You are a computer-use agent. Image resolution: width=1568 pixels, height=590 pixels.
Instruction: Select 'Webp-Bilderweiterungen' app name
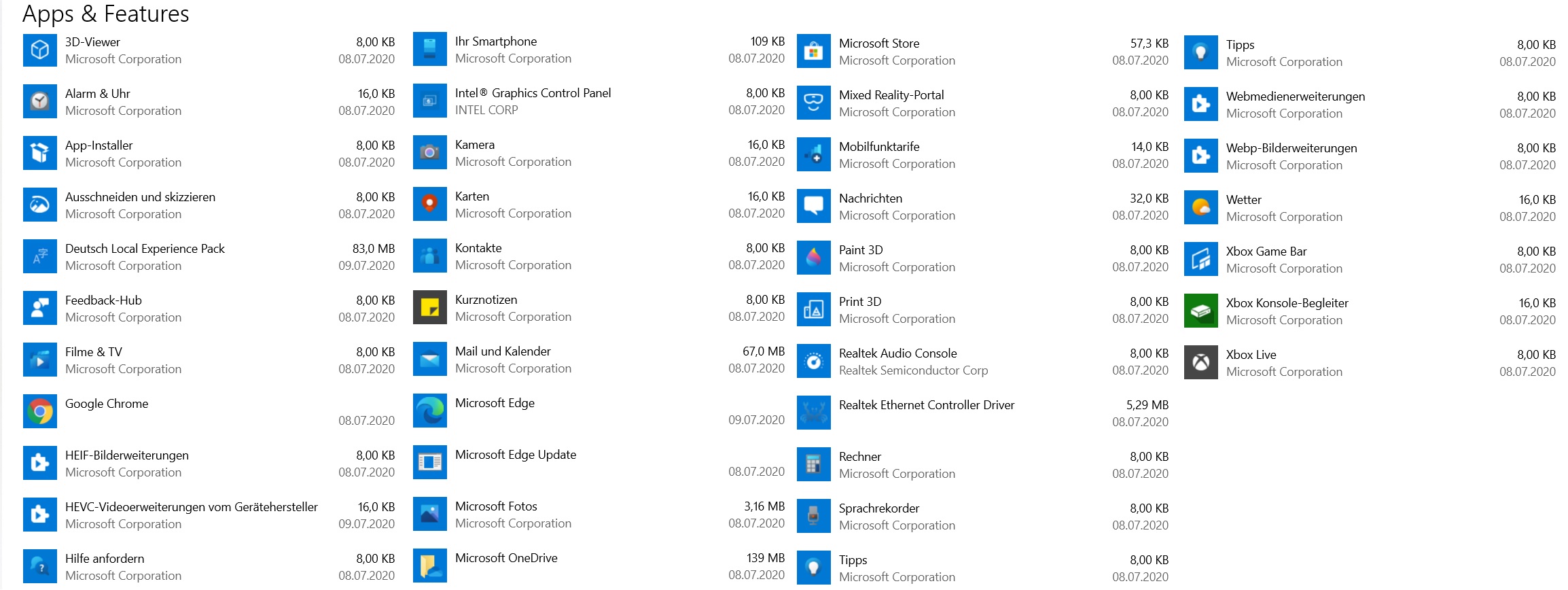(x=1291, y=148)
